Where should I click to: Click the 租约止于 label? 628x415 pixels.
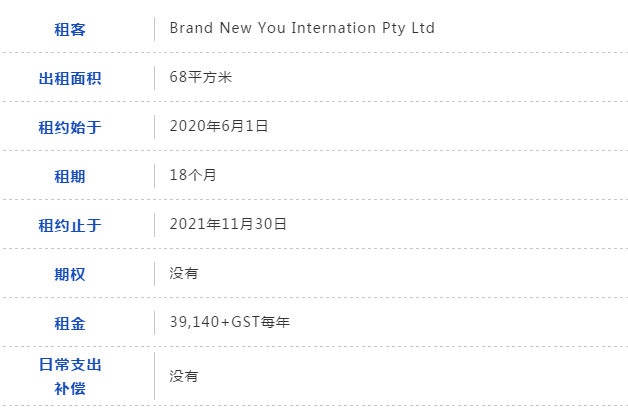[x=70, y=226]
